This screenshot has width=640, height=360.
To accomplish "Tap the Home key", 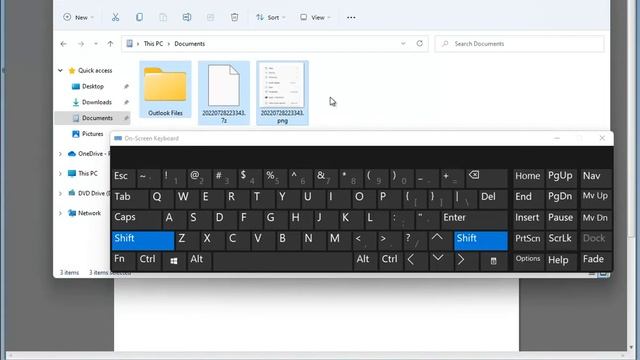I will pyautogui.click(x=528, y=178).
